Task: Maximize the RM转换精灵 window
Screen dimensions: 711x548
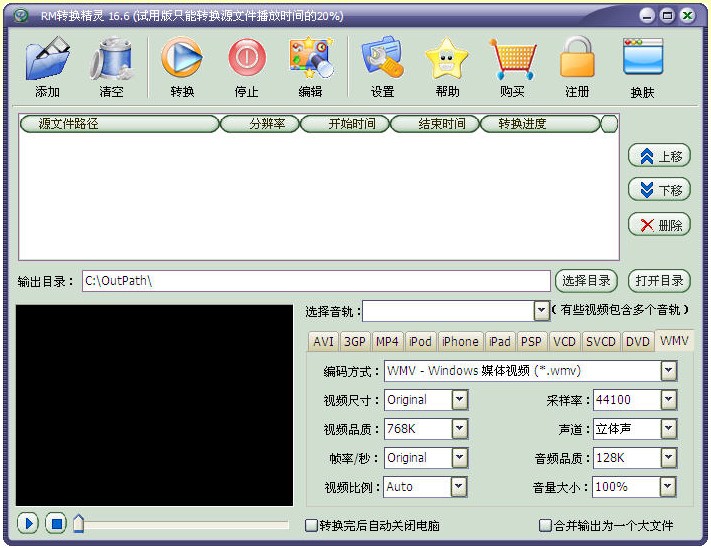Action: (667, 16)
